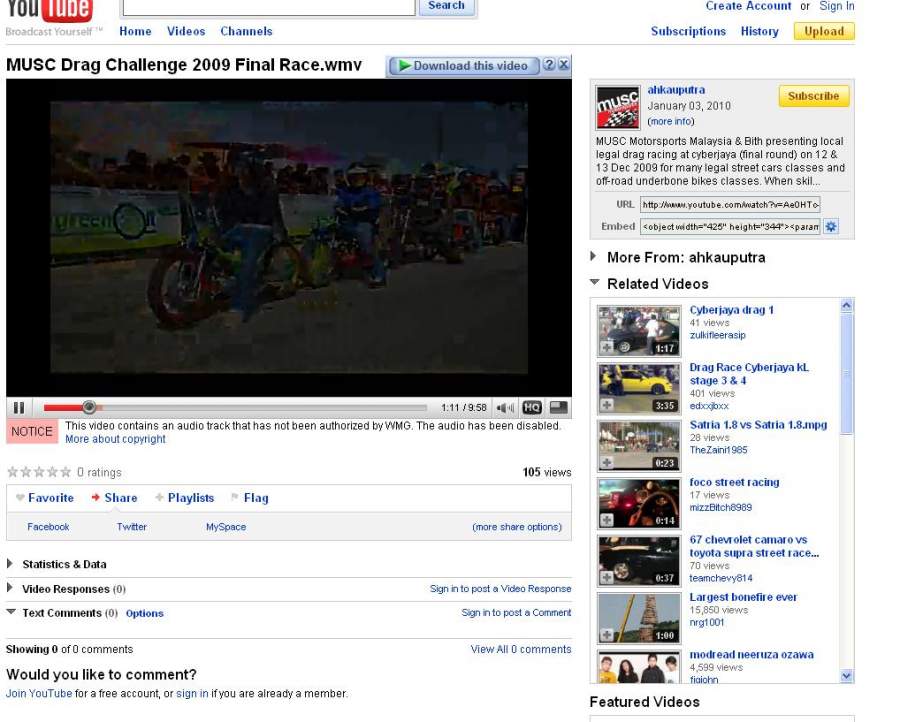
Task: Add Cyberjaya drag 1 to queue
Action: [x=607, y=347]
